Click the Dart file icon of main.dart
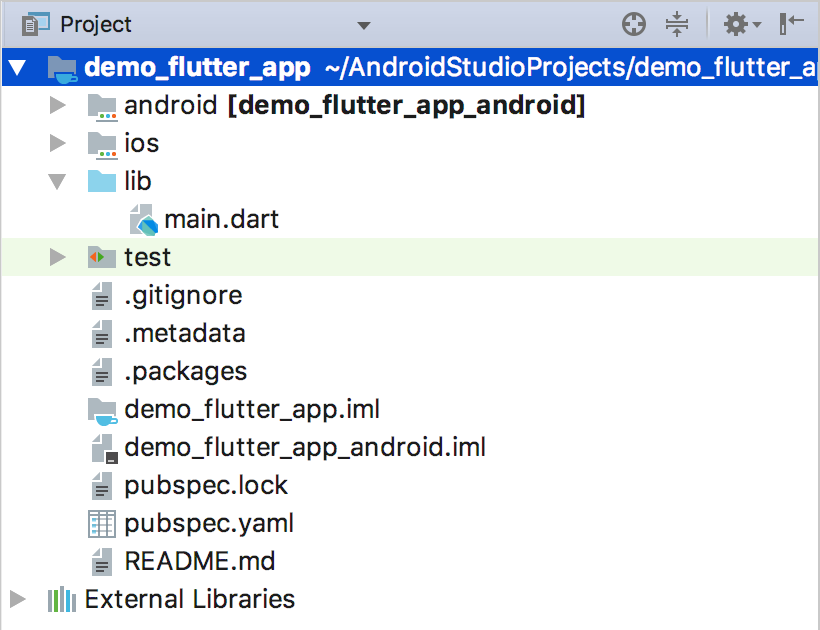The height and width of the screenshot is (630, 820). point(144,220)
